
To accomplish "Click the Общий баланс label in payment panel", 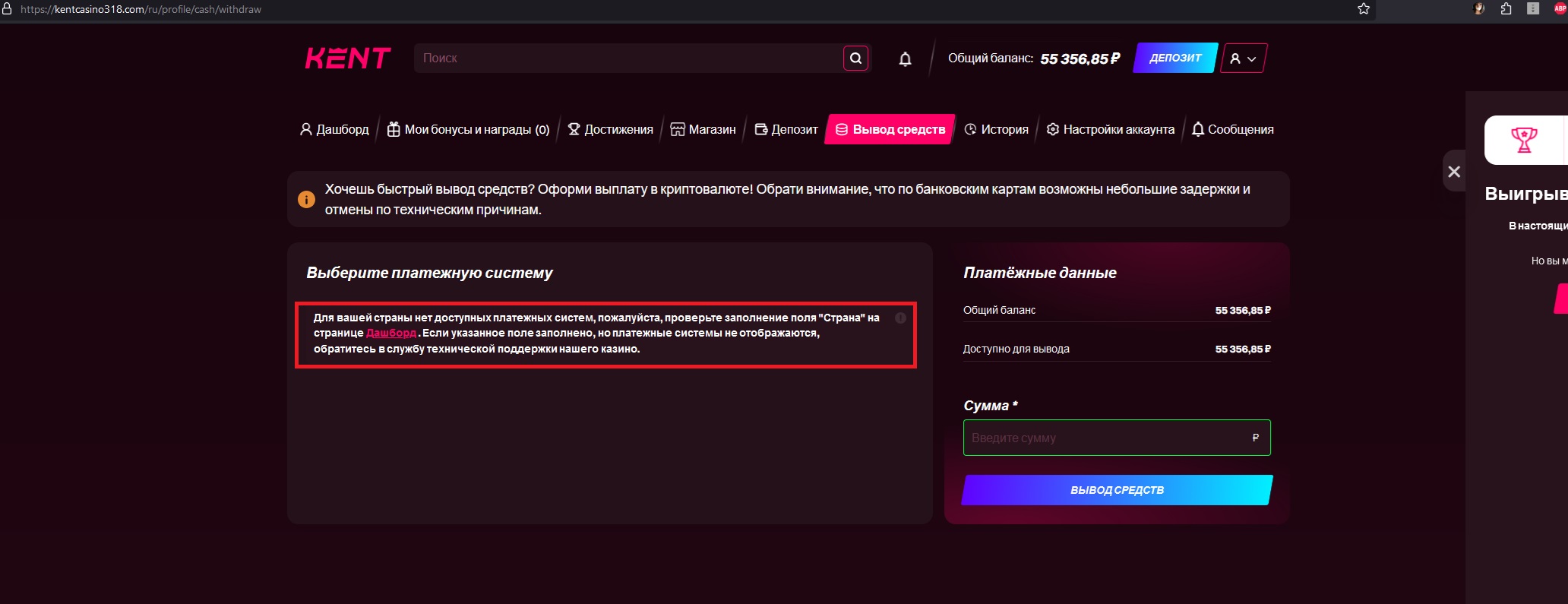I will 1000,310.
